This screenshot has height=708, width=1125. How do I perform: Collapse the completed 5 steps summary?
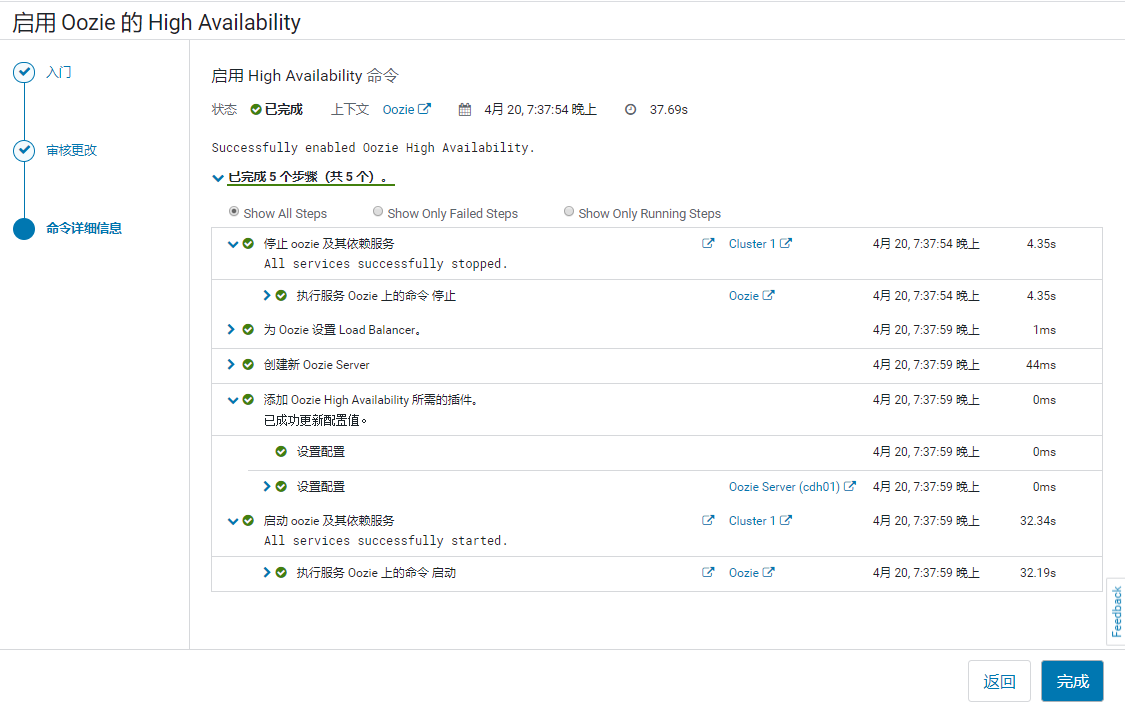(x=218, y=178)
